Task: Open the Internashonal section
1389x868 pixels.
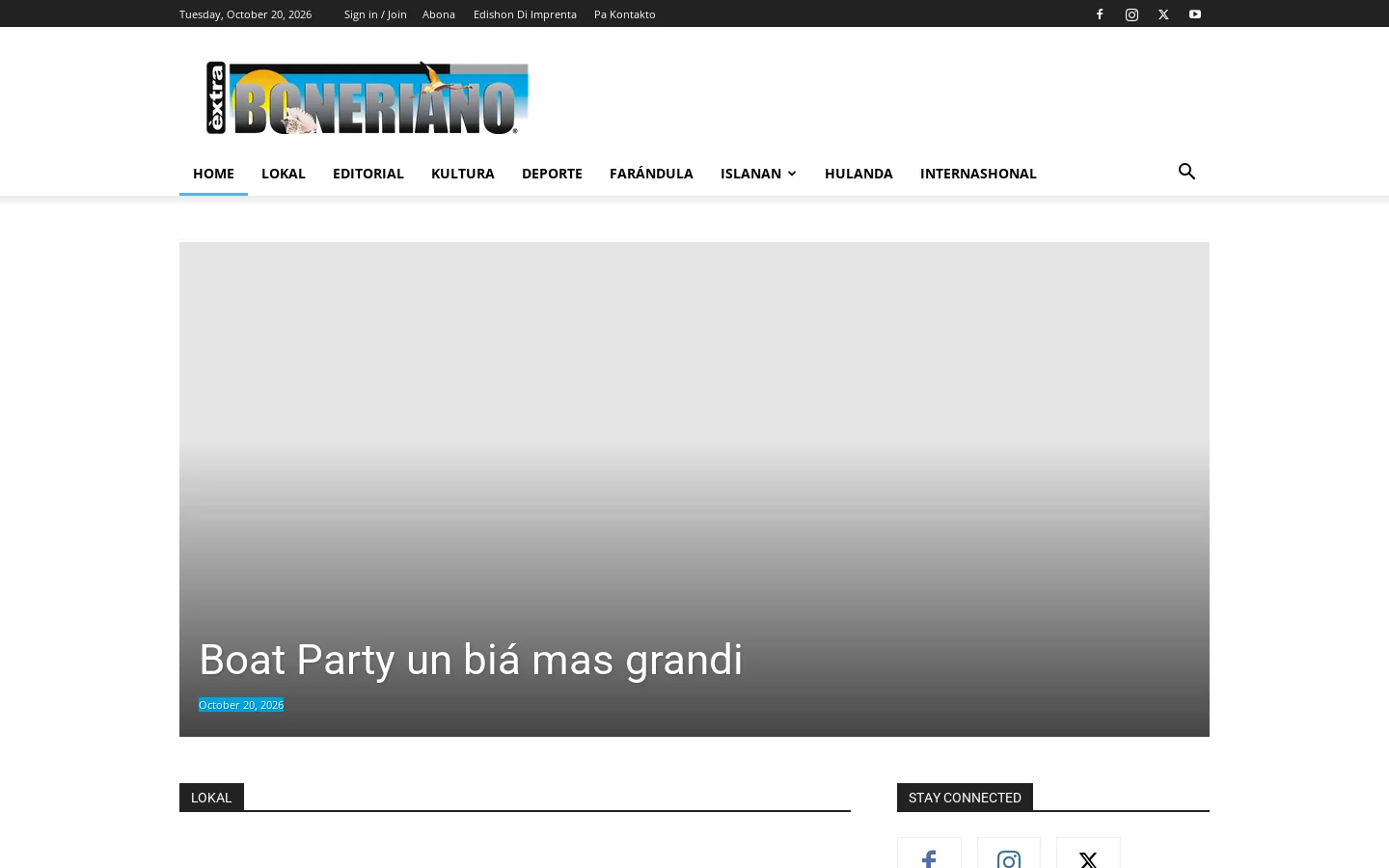Action: point(978,174)
